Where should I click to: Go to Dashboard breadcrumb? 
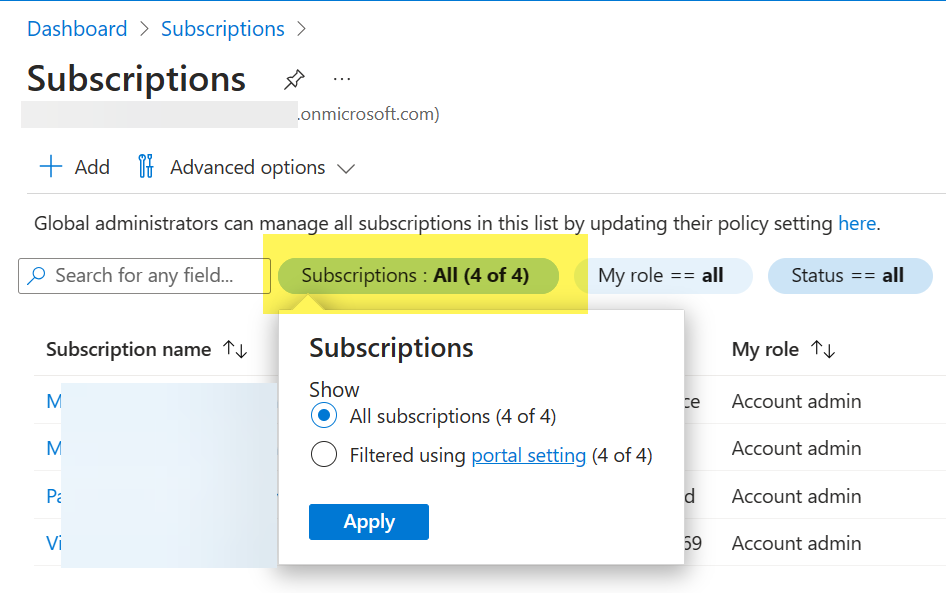coord(77,29)
